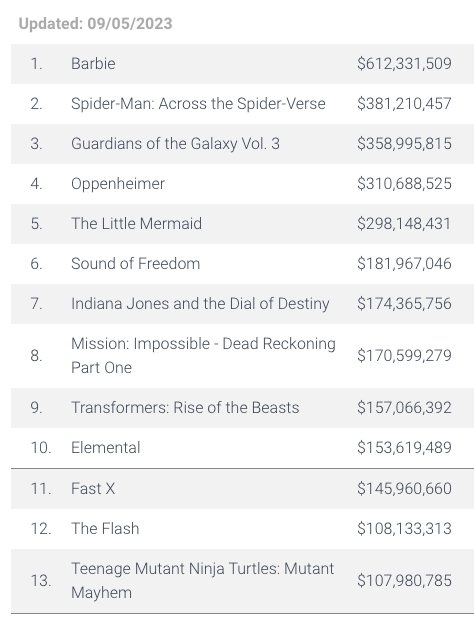The width and height of the screenshot is (474, 633).
Task: Click Fast X gross $145,960,660
Action: (404, 488)
